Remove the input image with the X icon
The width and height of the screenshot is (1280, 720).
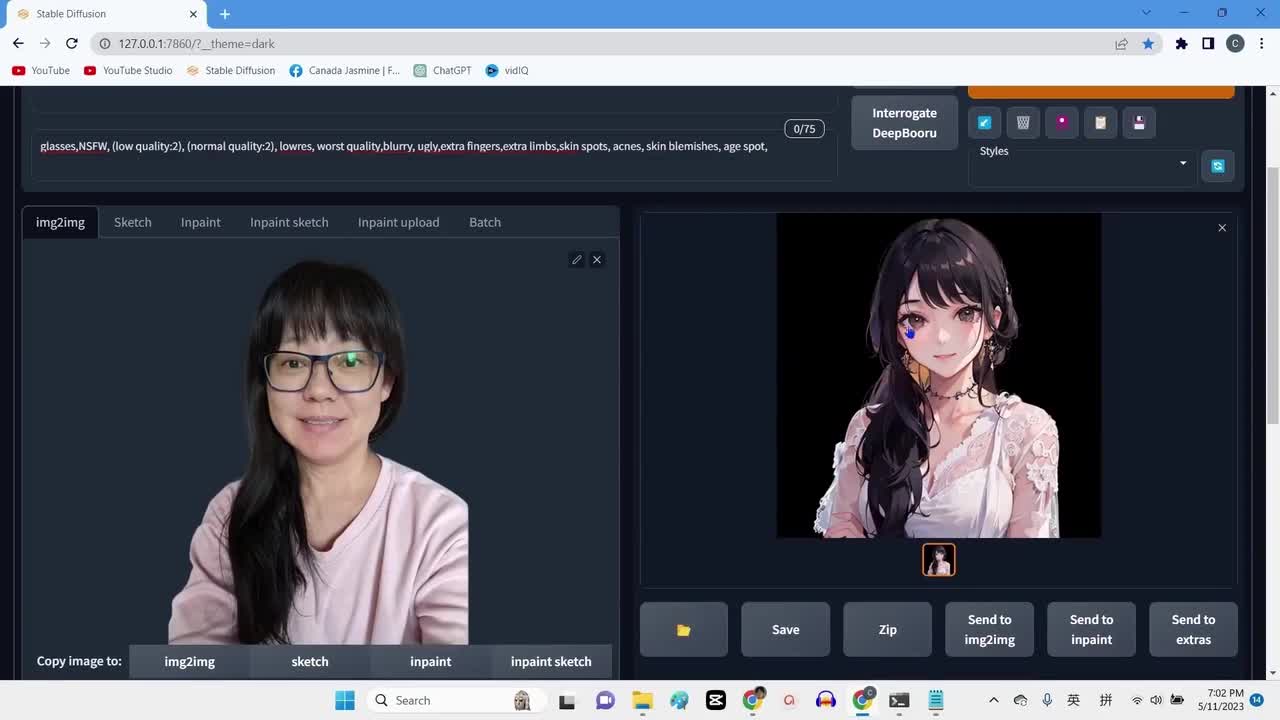[x=597, y=260]
